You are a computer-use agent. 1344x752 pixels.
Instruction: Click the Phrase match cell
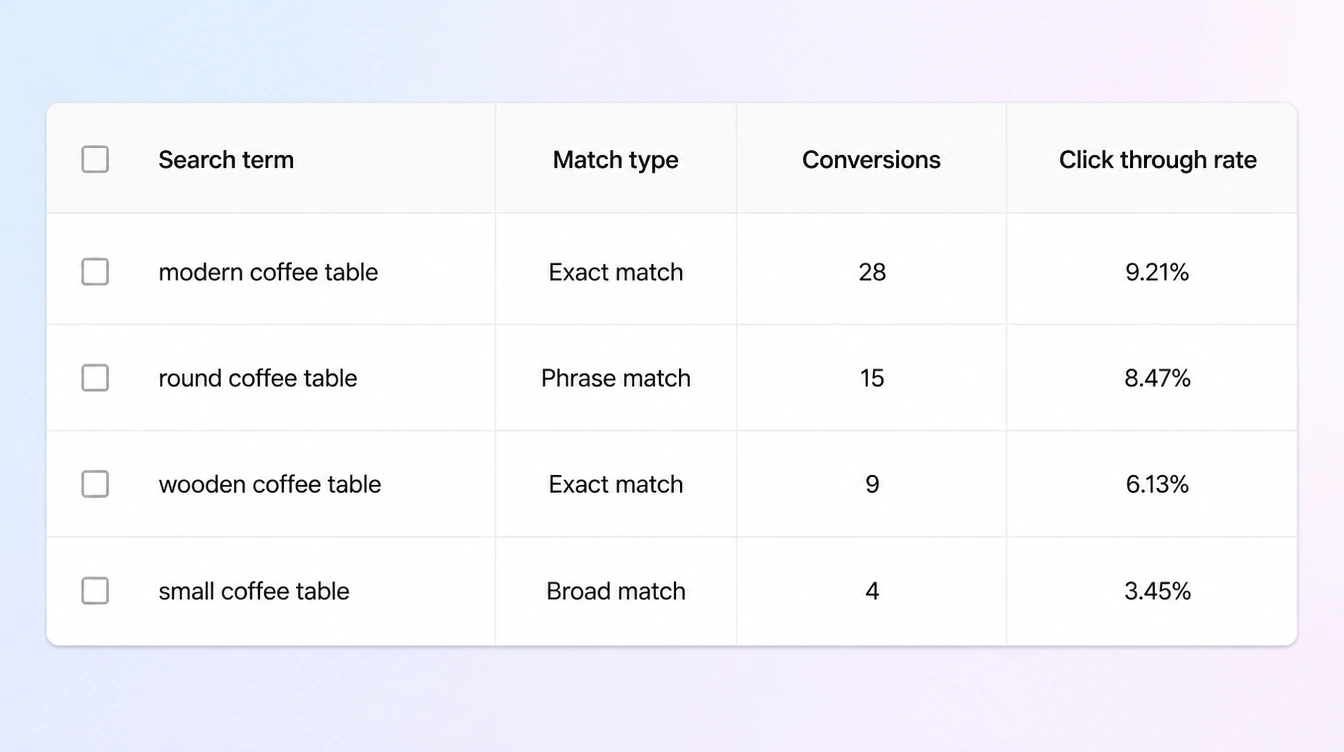616,378
